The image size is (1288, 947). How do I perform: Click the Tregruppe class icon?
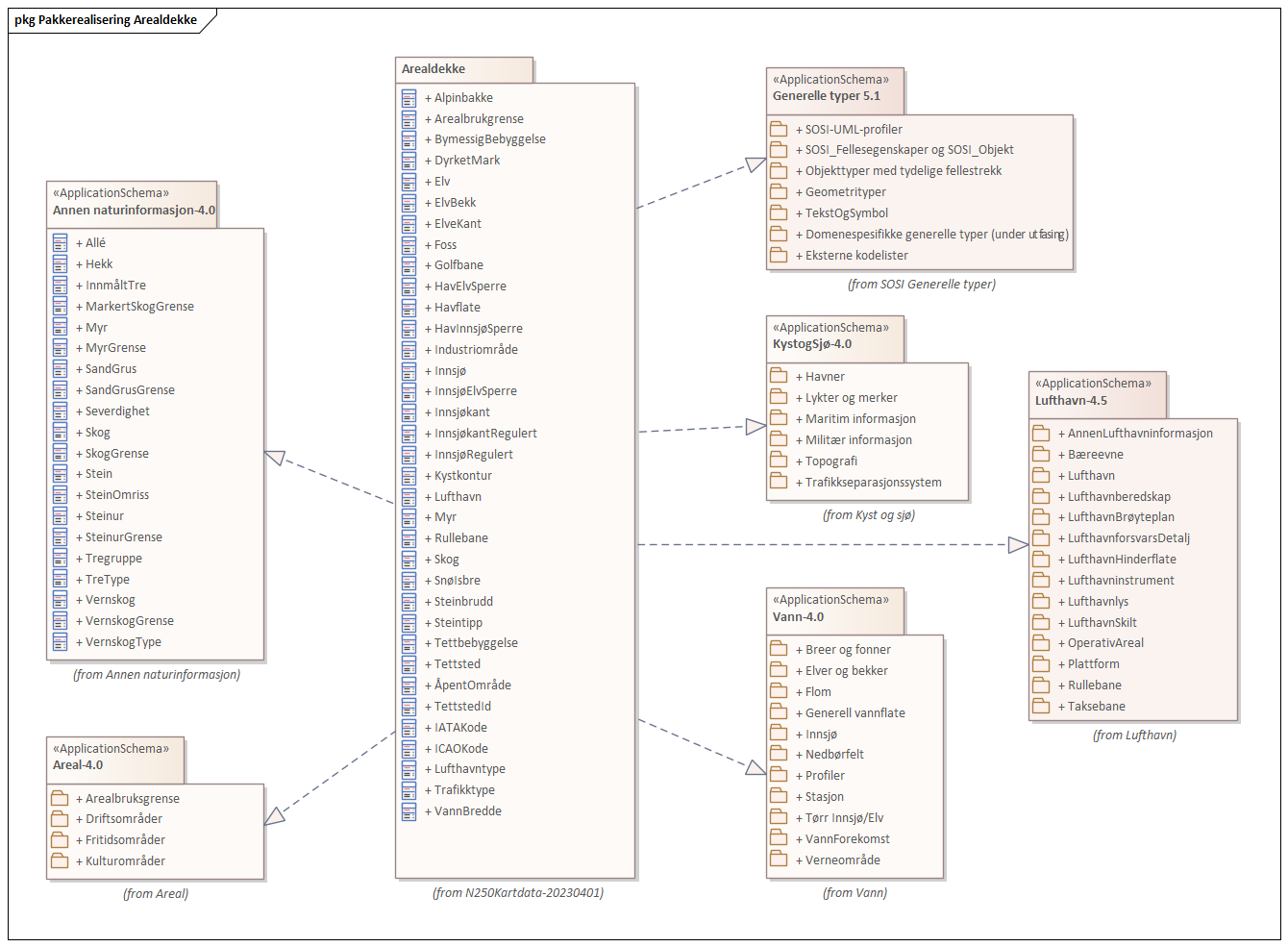60,559
